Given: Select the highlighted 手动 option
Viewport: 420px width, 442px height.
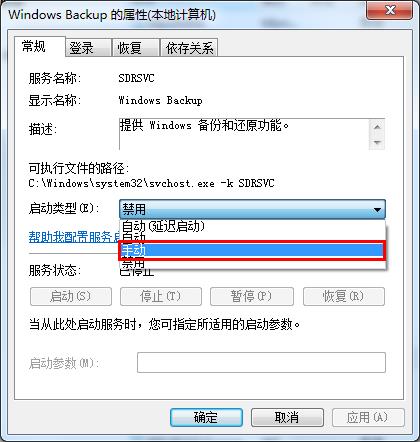Looking at the screenshot, I should (x=252, y=250).
